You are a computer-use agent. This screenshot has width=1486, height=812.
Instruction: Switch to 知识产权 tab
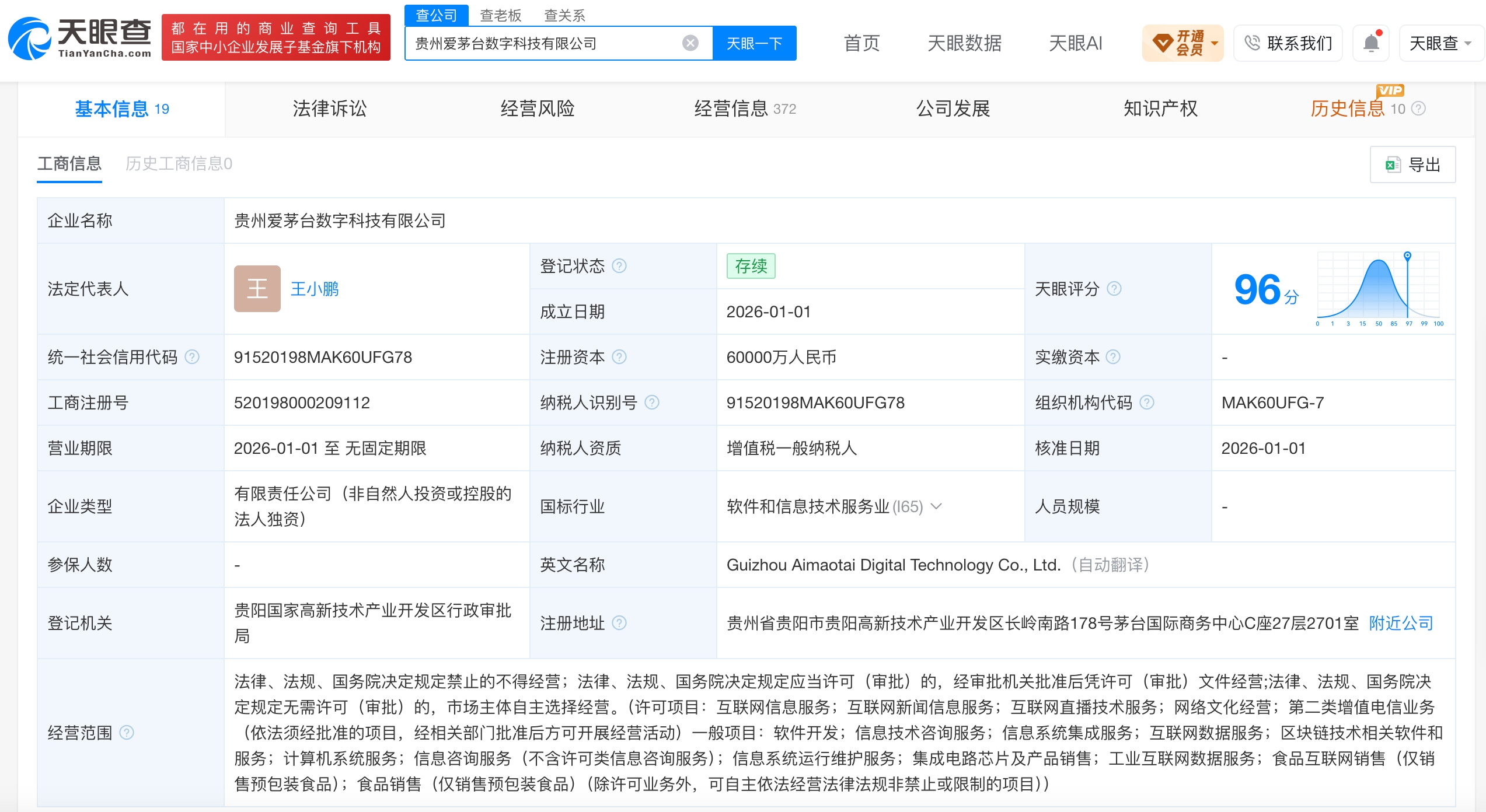(x=1161, y=109)
